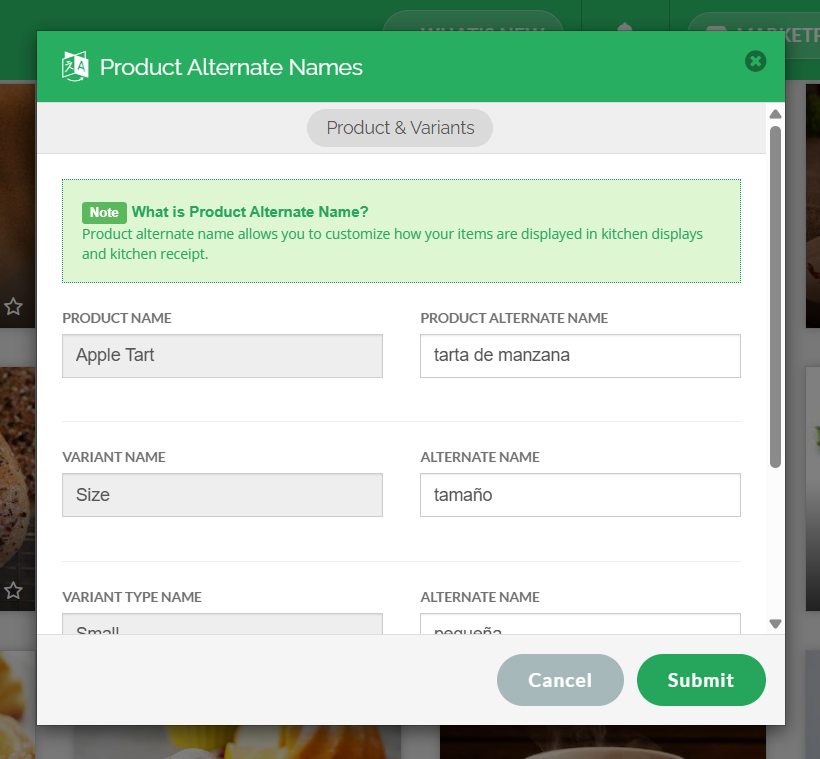Screen dimensions: 820x759
Task: Click the upper favorite star icon
Action: click(13, 307)
